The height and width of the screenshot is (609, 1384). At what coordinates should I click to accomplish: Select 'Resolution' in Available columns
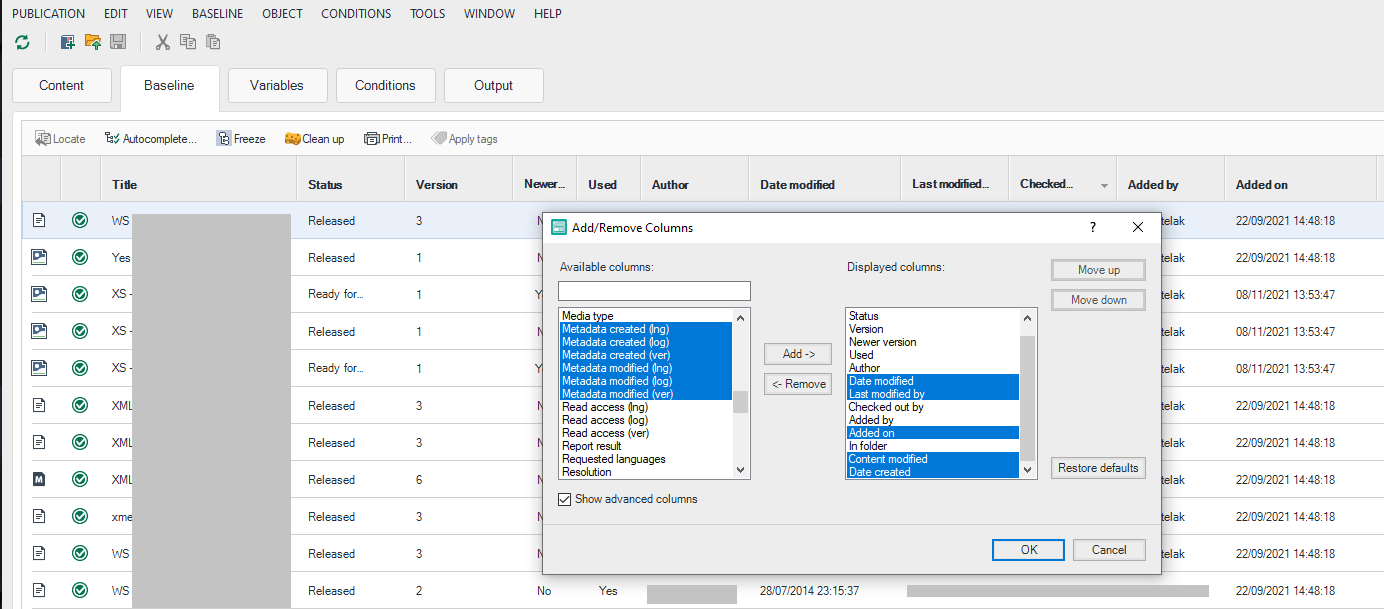click(645, 472)
